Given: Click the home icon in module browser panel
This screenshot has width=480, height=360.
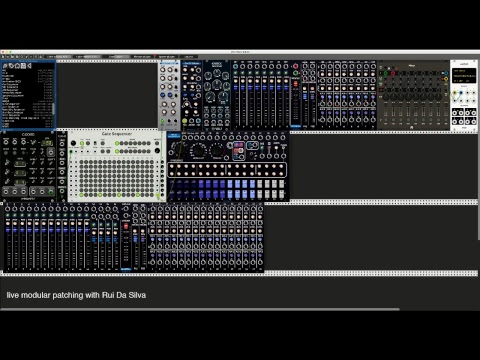Looking at the screenshot, I should pos(17,66).
